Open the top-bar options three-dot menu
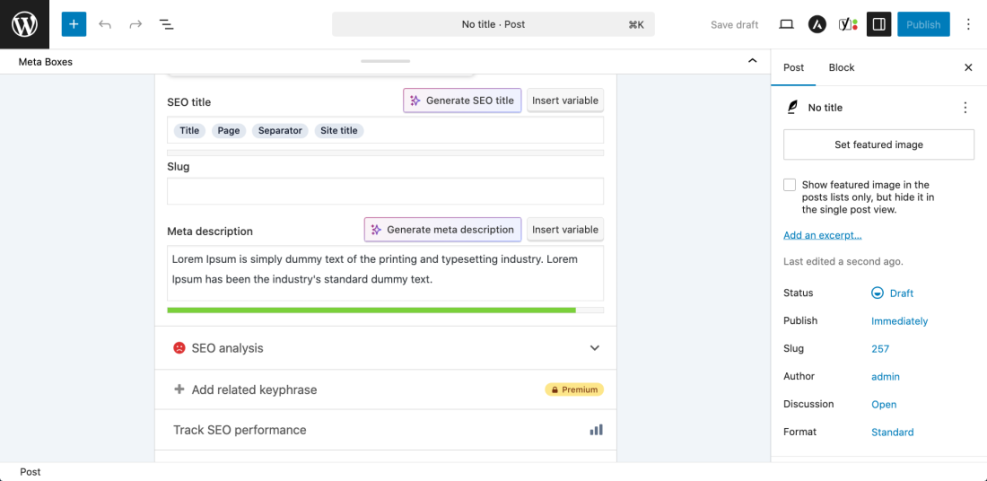Image resolution: width=987 pixels, height=481 pixels. point(969,25)
